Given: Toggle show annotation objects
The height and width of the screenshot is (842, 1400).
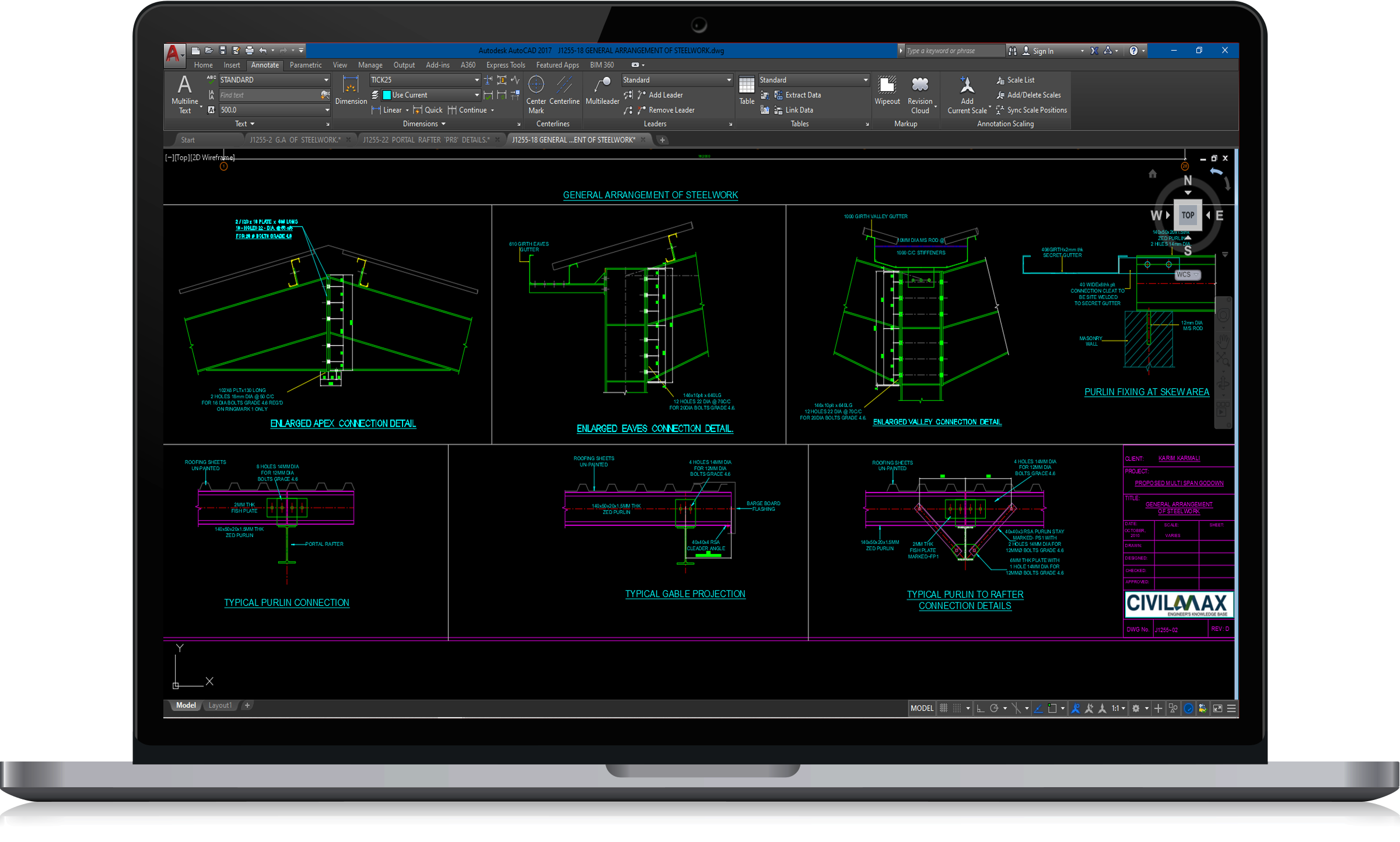Looking at the screenshot, I should point(1076,708).
